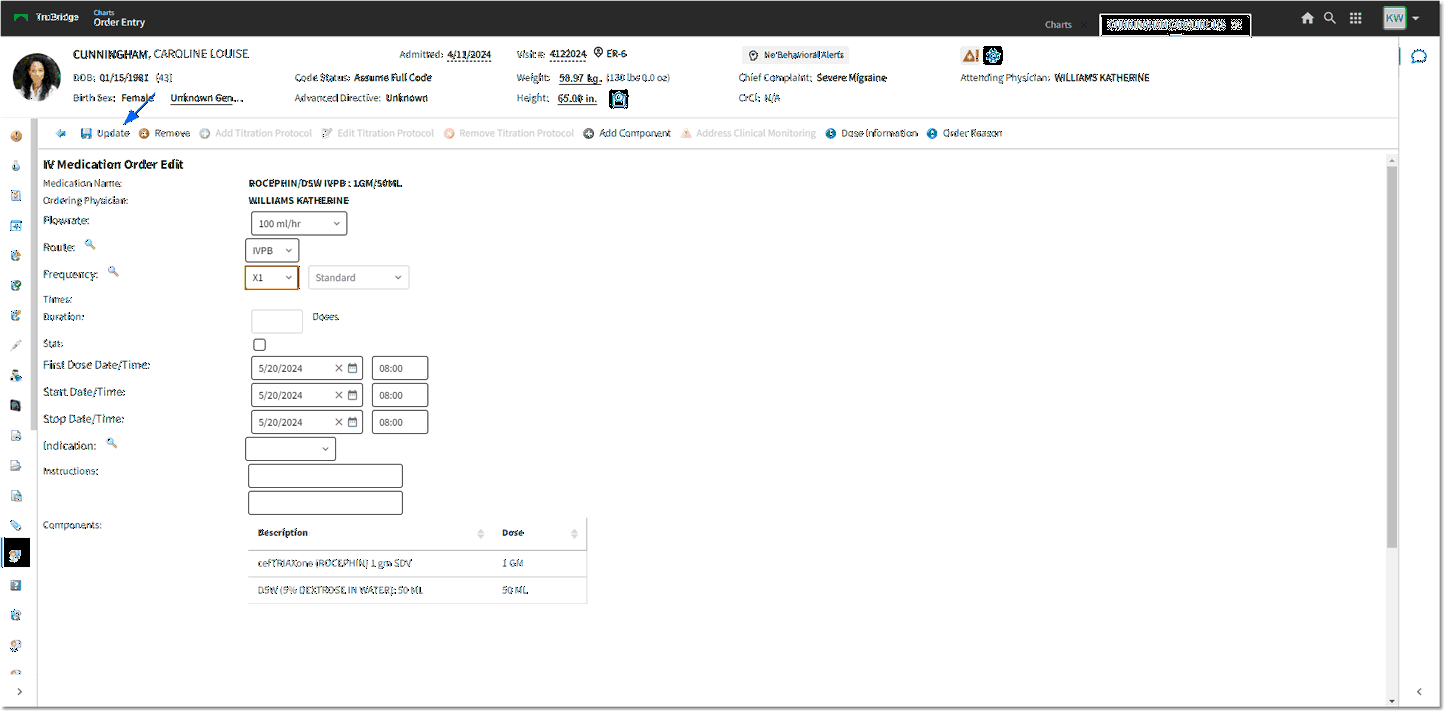This screenshot has width=1445, height=712.
Task: Click the First Dose time field 08:00
Action: (x=400, y=368)
